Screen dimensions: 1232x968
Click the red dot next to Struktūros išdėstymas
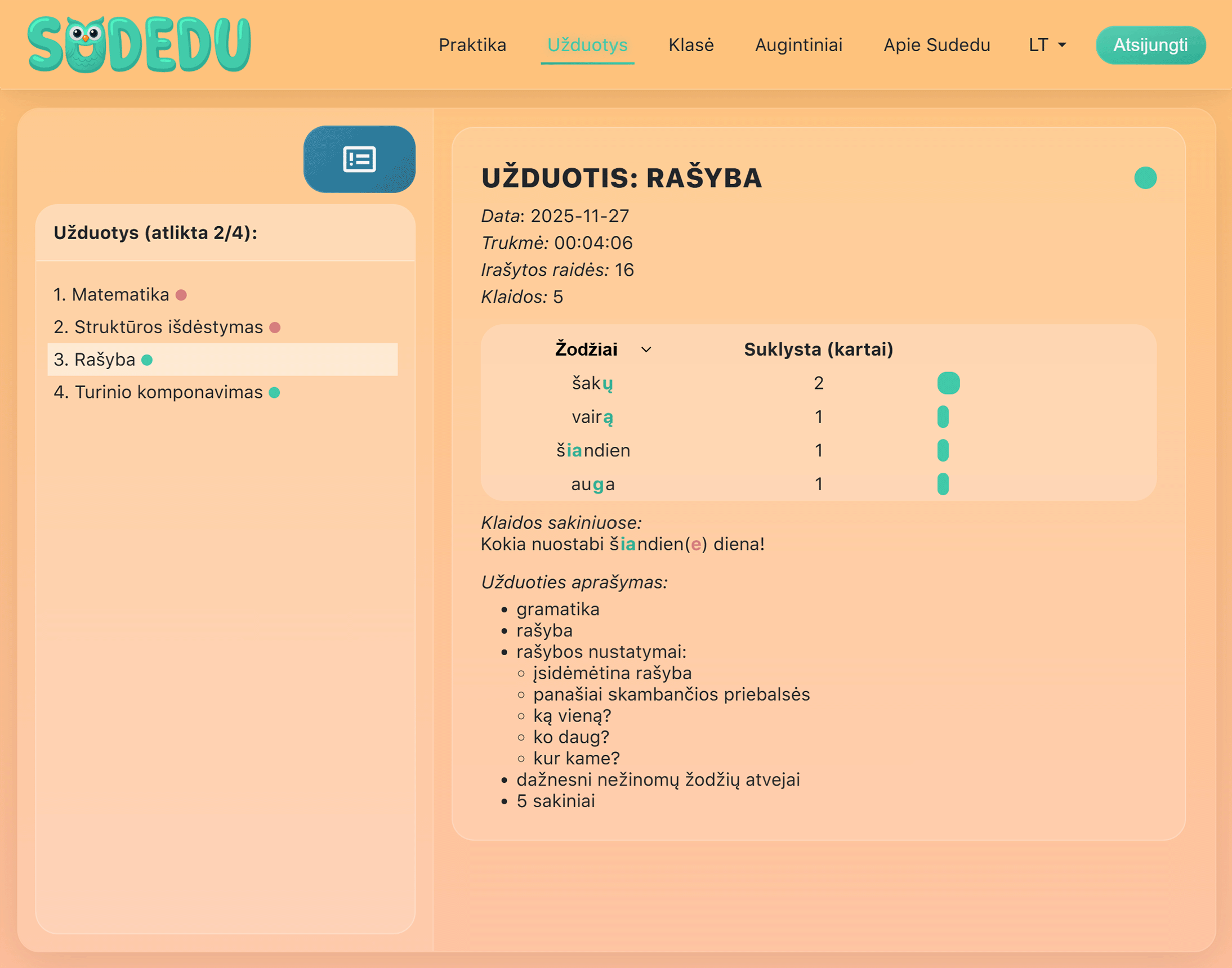(275, 326)
